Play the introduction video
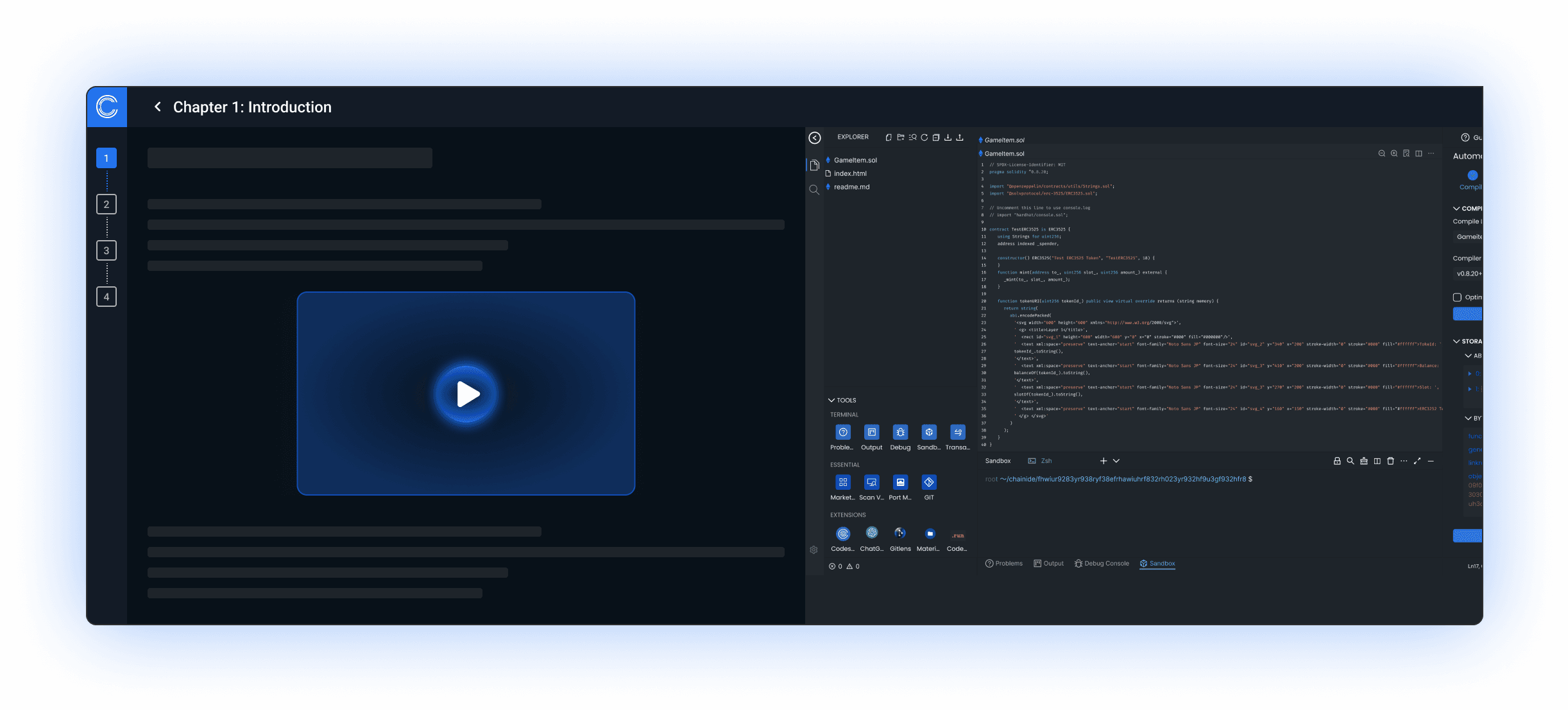 point(466,394)
